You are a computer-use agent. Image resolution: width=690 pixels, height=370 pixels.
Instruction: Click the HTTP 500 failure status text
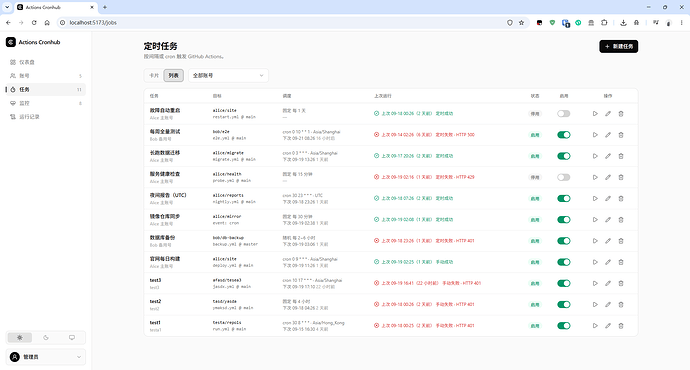465,135
